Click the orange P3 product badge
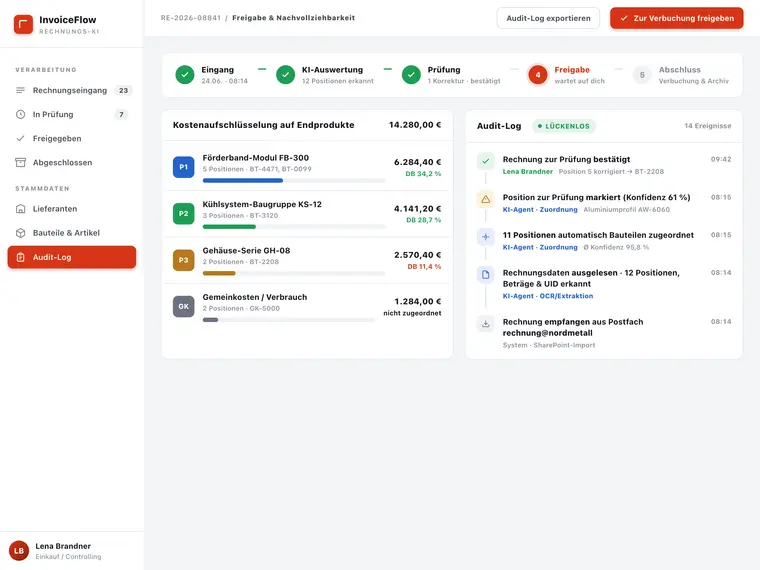The height and width of the screenshot is (570, 760). 184,260
